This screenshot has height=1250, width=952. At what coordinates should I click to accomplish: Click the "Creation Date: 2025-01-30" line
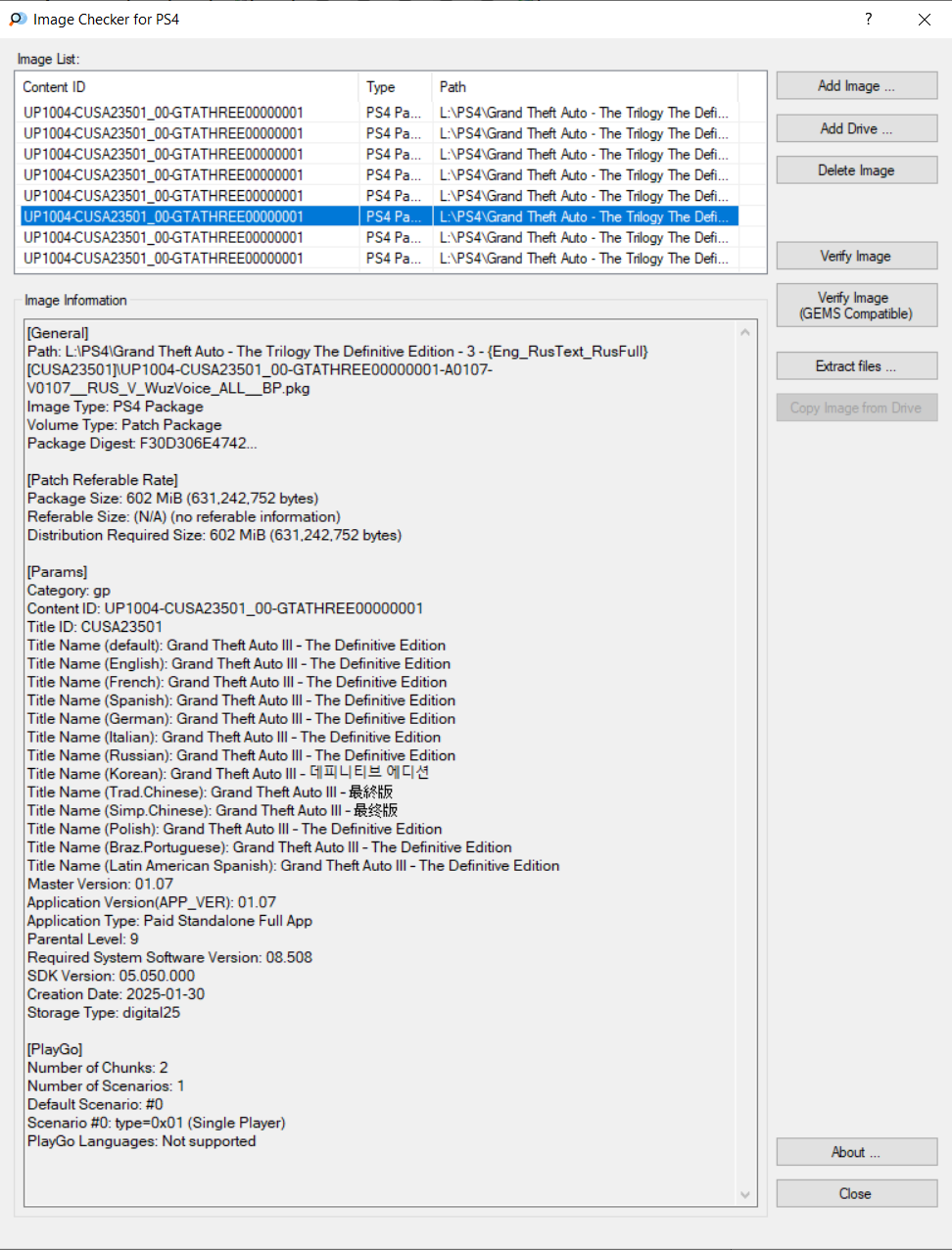pos(117,994)
